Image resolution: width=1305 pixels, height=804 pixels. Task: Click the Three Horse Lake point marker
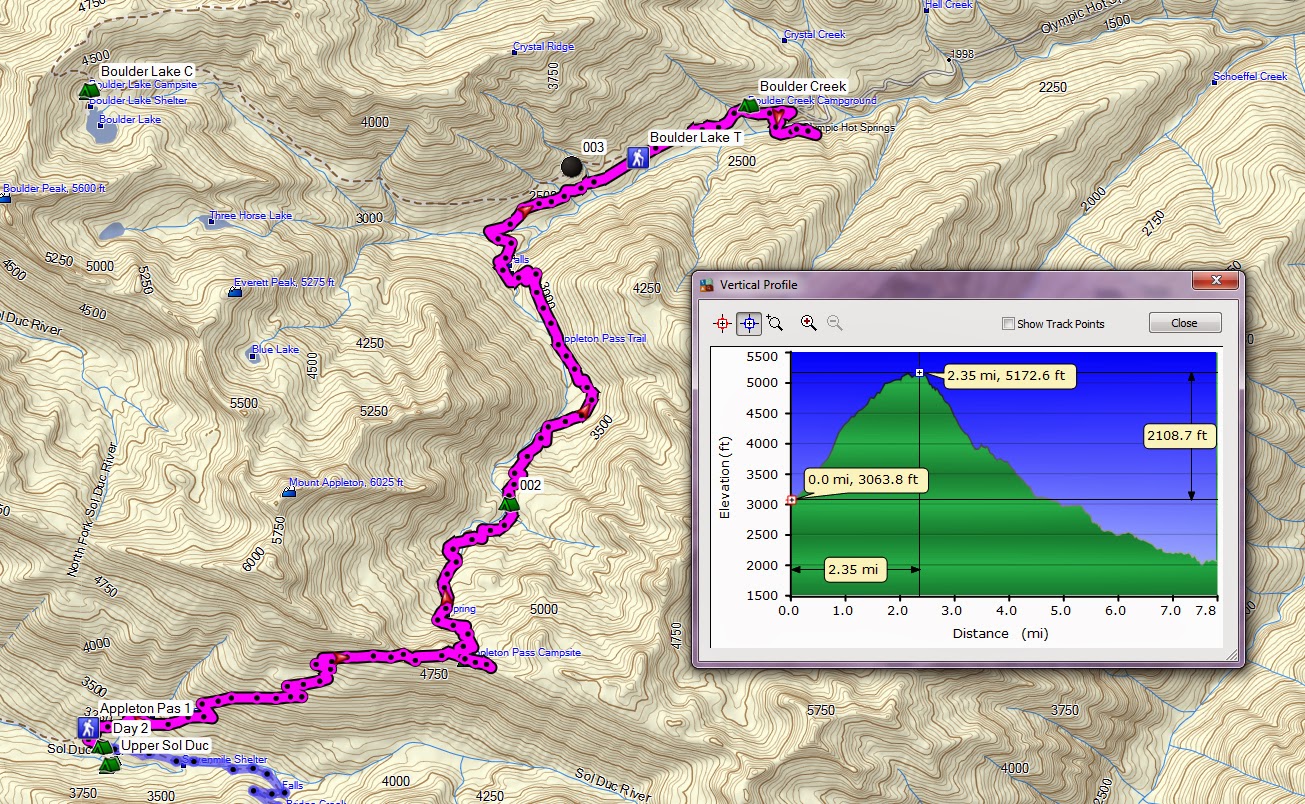(211, 221)
